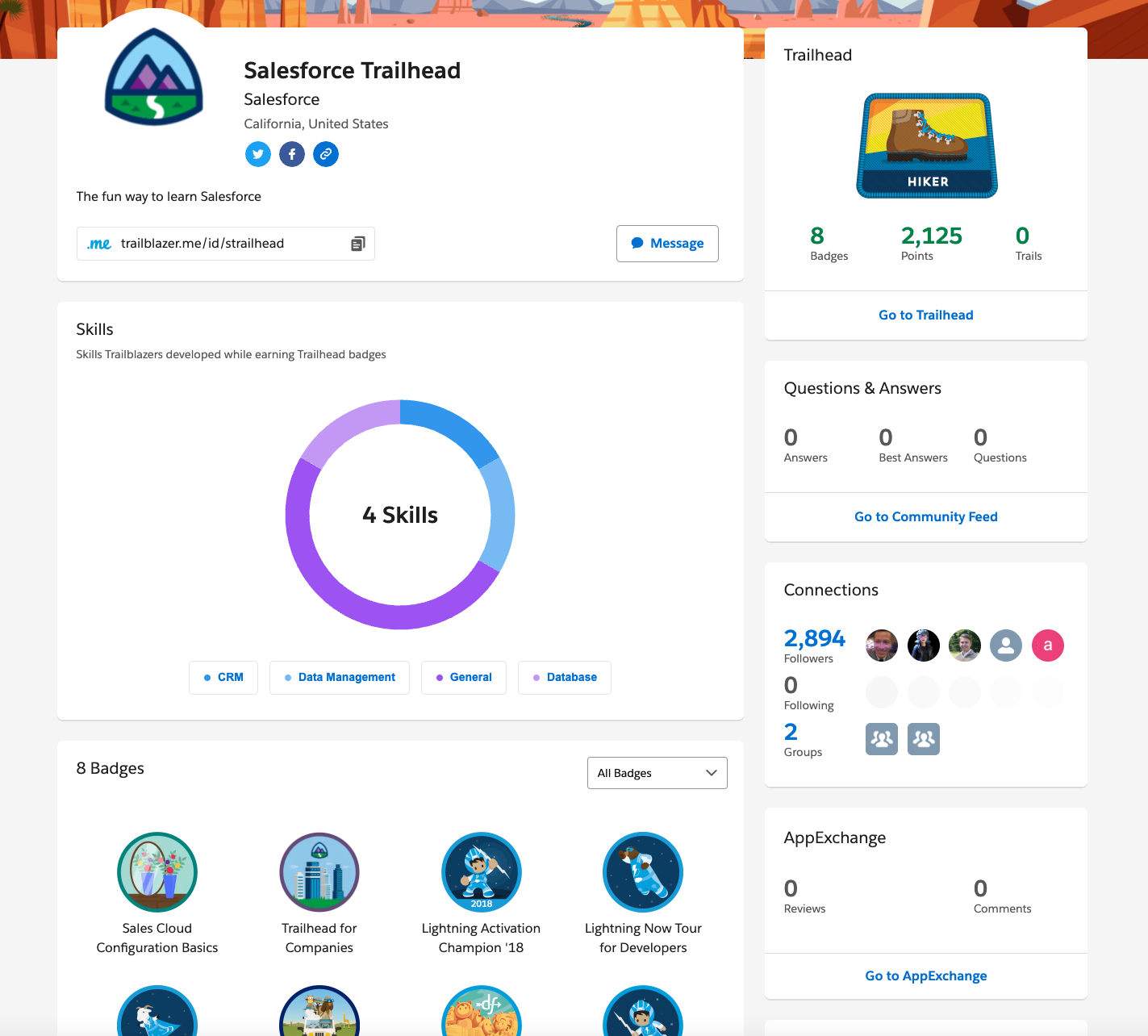This screenshot has width=1148, height=1036.
Task: Click the dark blue donut chart segment
Action: [x=453, y=425]
